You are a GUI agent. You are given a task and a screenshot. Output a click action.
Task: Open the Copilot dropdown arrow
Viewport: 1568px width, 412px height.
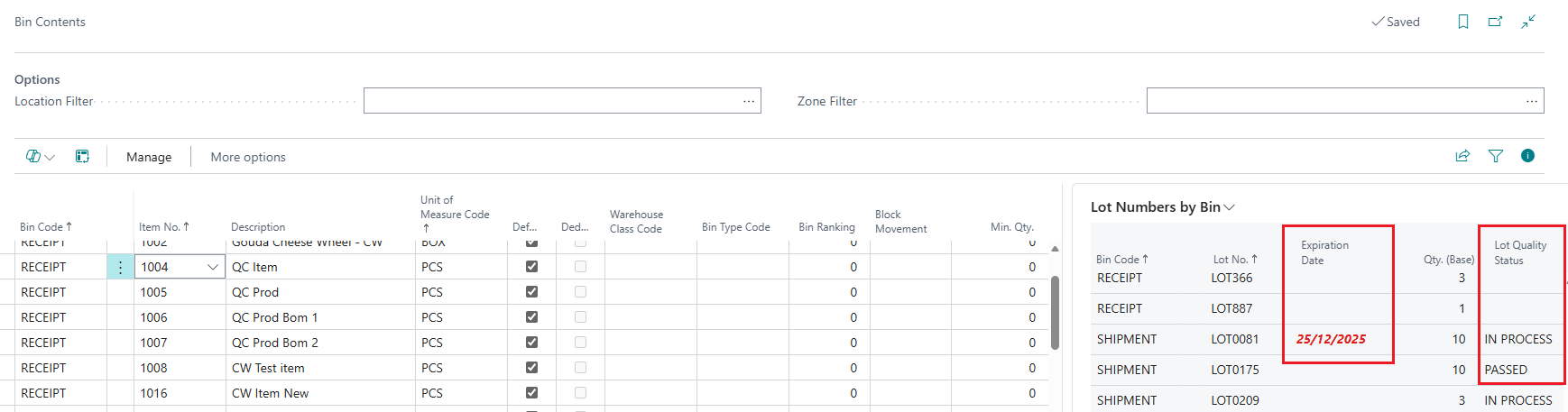[x=51, y=157]
